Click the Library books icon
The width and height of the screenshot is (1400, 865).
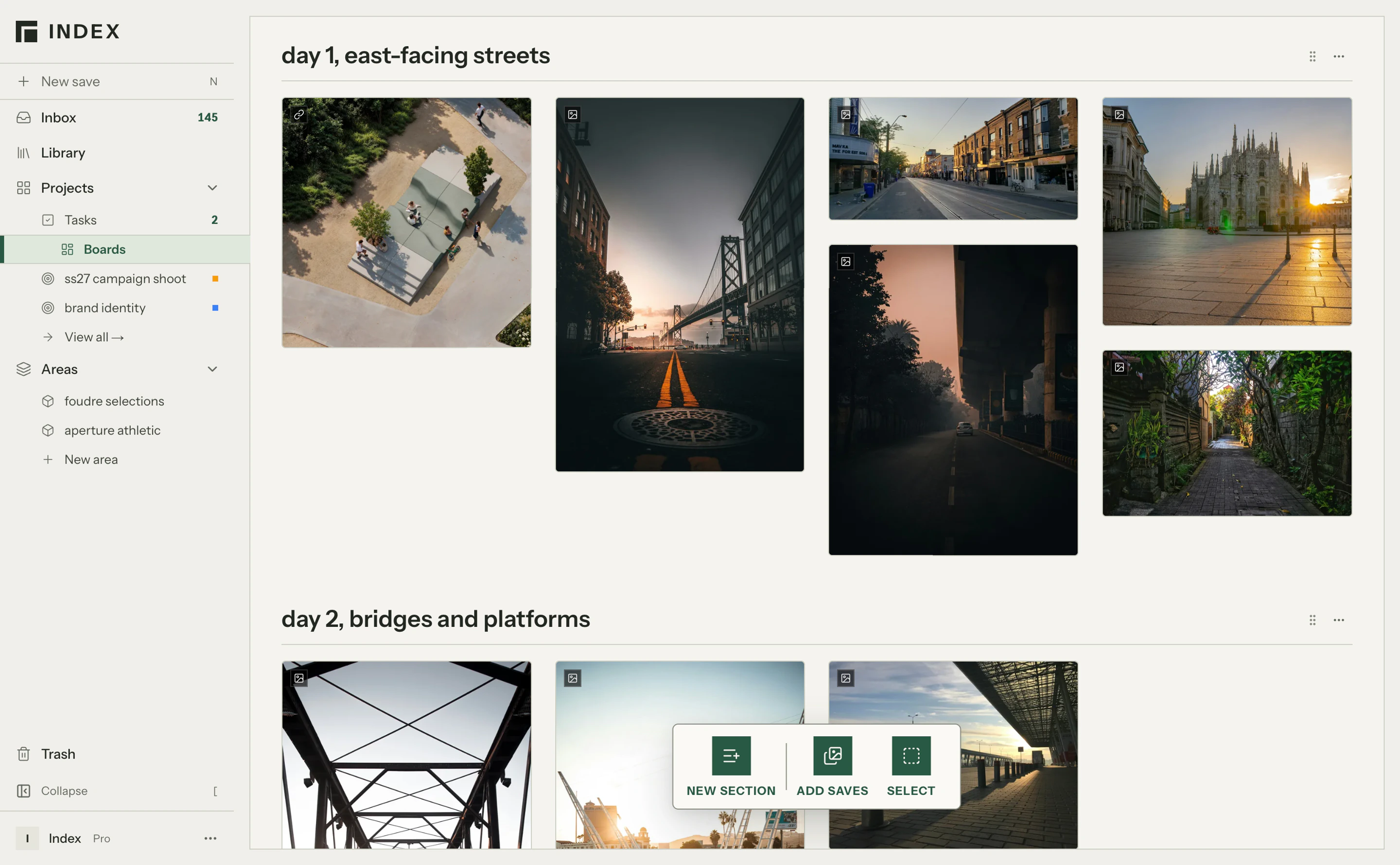click(23, 153)
